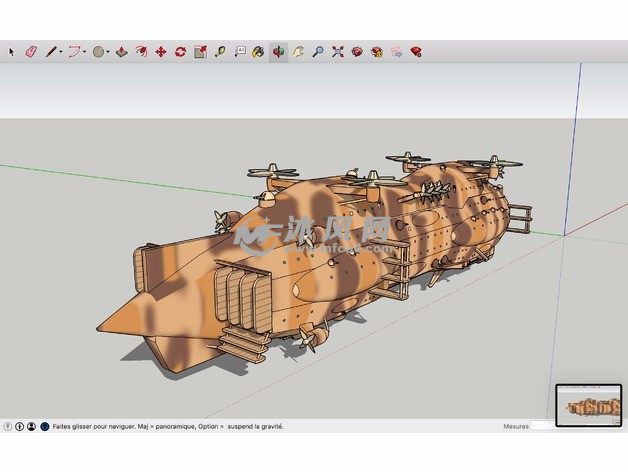Select the Rotate tool
This screenshot has width=628, height=472.
click(x=180, y=51)
